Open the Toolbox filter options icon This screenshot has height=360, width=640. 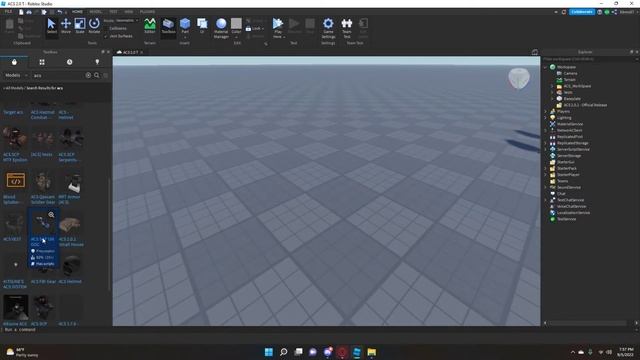(106, 76)
